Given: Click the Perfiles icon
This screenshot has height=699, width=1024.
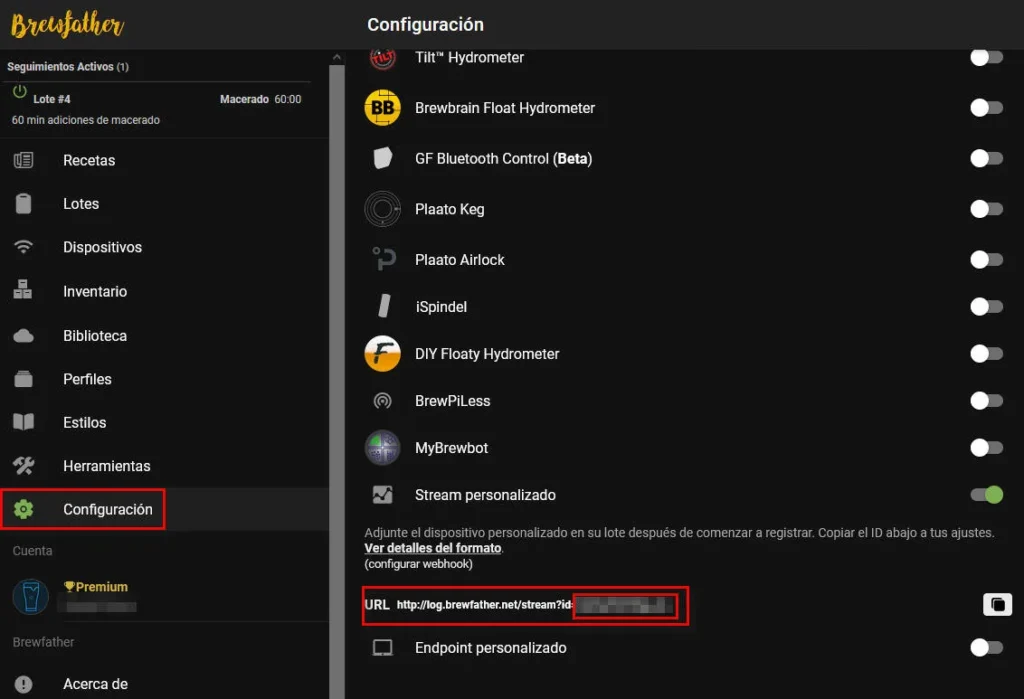Looking at the screenshot, I should click(24, 379).
